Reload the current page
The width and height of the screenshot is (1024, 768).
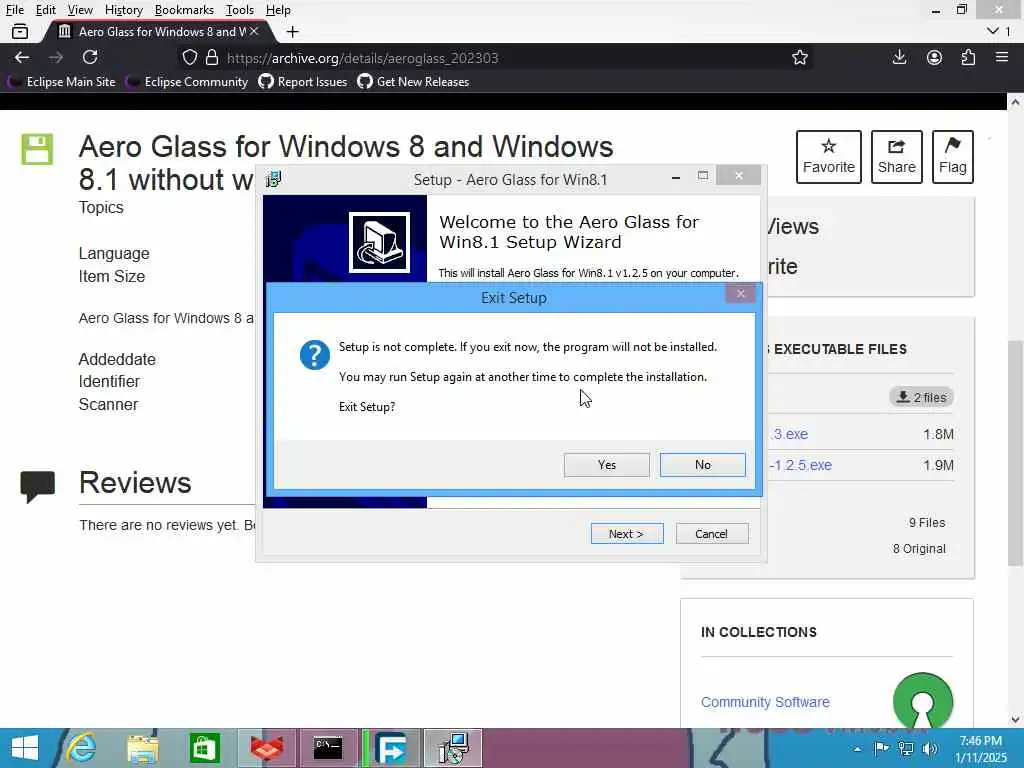coord(90,57)
